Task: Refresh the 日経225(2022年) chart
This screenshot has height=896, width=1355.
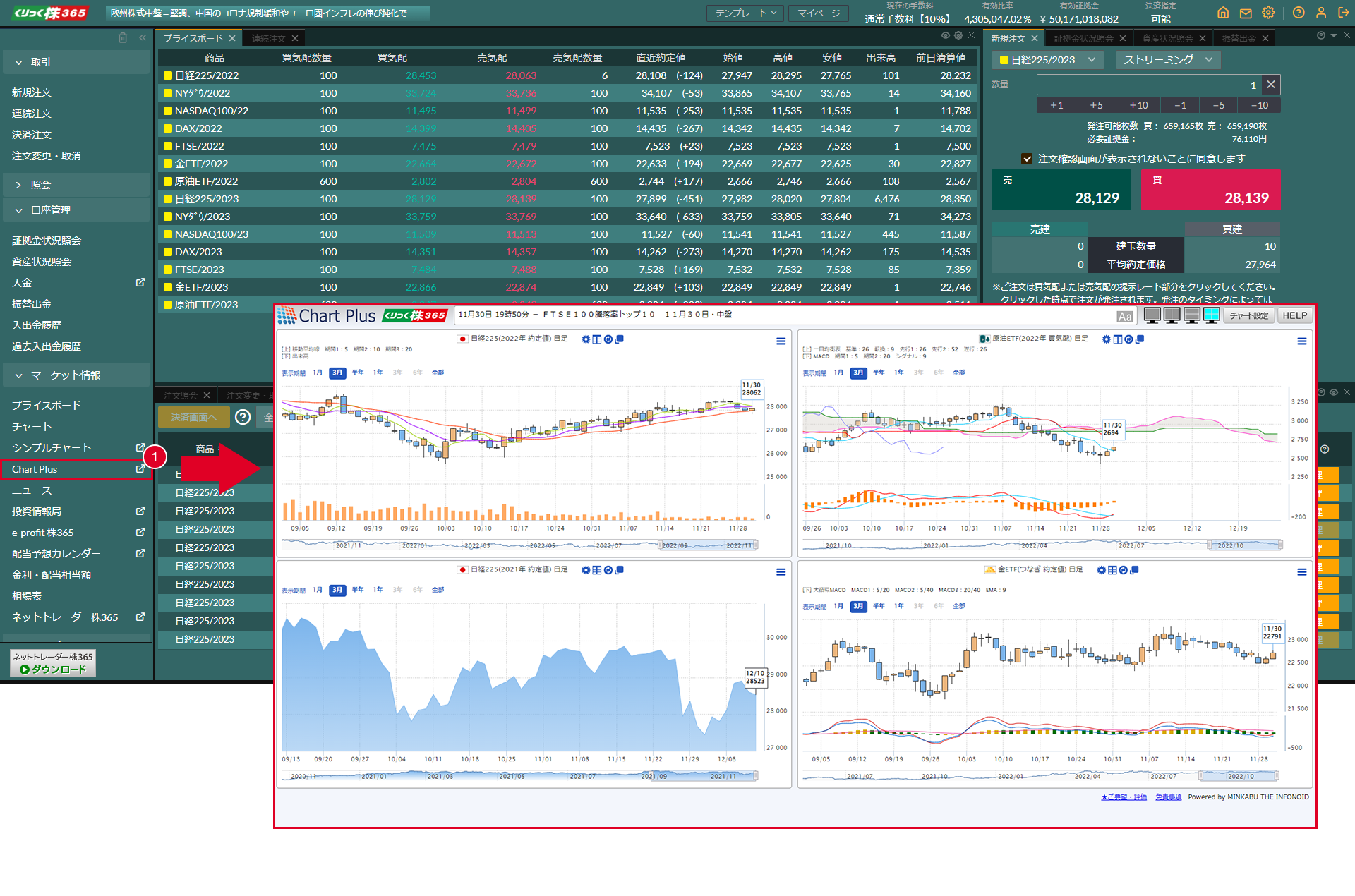Action: coord(608,339)
